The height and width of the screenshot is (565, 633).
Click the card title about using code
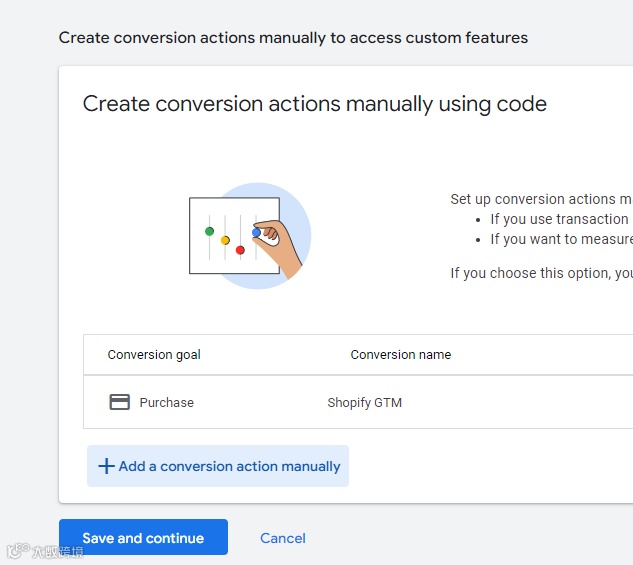click(314, 104)
